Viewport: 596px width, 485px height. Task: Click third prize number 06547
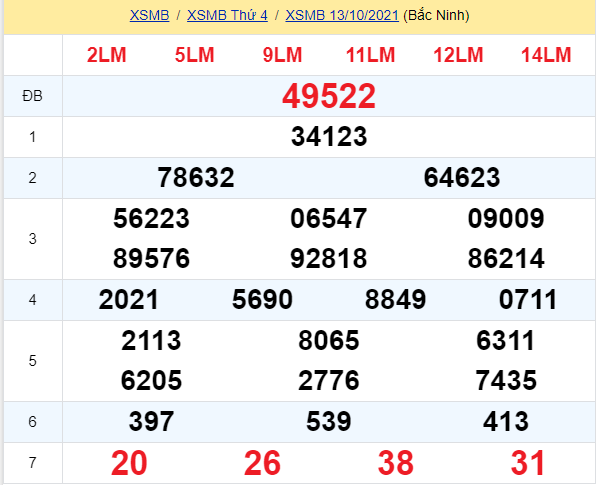pyautogui.click(x=329, y=219)
